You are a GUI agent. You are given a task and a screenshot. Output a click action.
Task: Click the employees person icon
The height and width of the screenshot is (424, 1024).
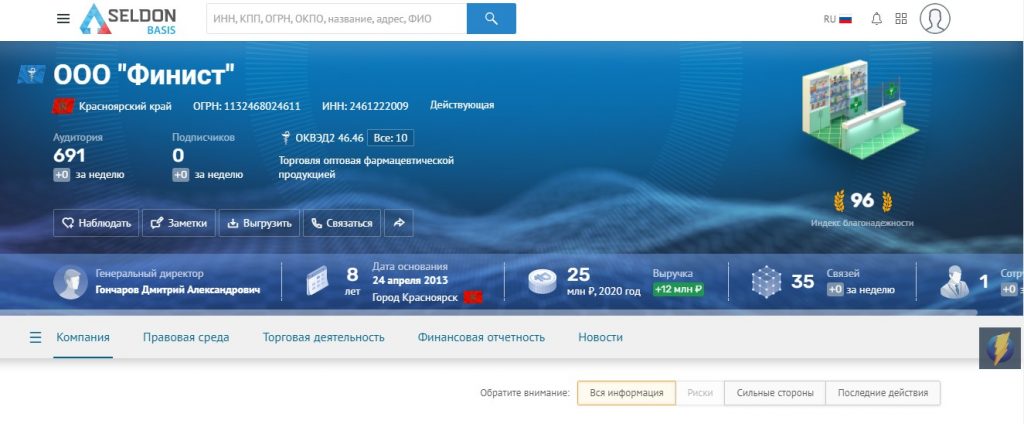click(954, 282)
